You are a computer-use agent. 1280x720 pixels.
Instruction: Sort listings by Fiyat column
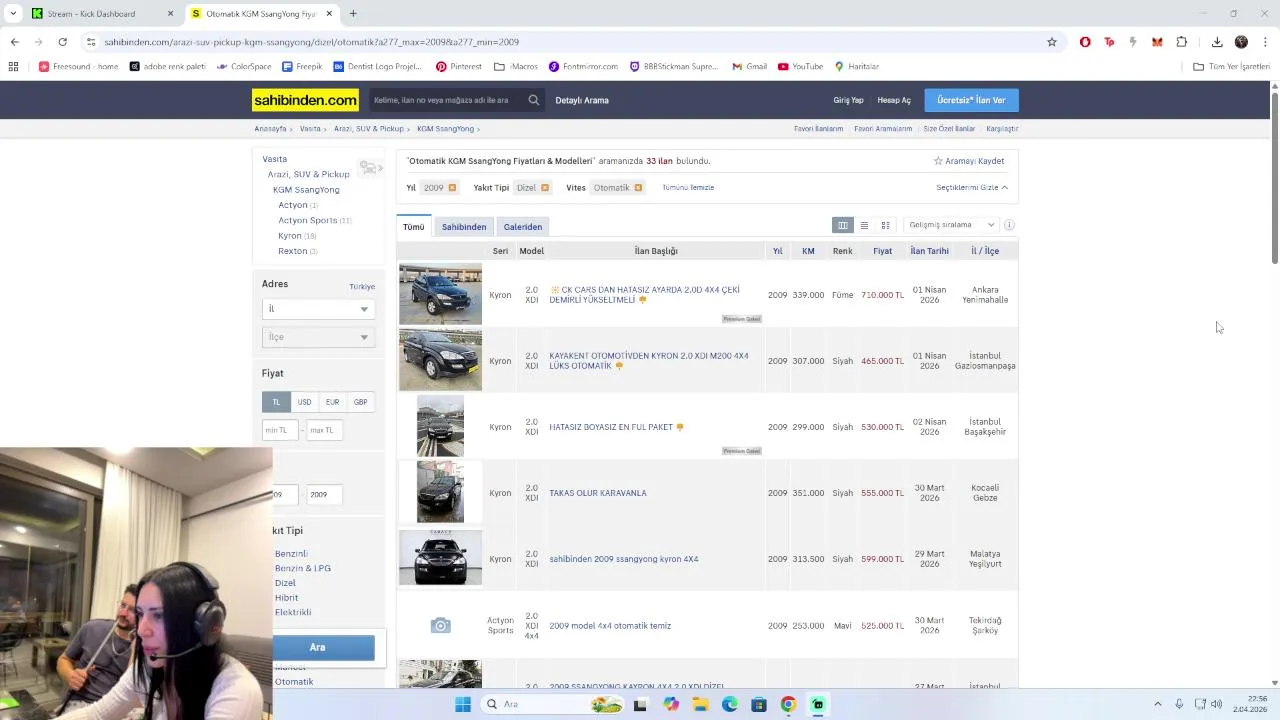tap(882, 251)
